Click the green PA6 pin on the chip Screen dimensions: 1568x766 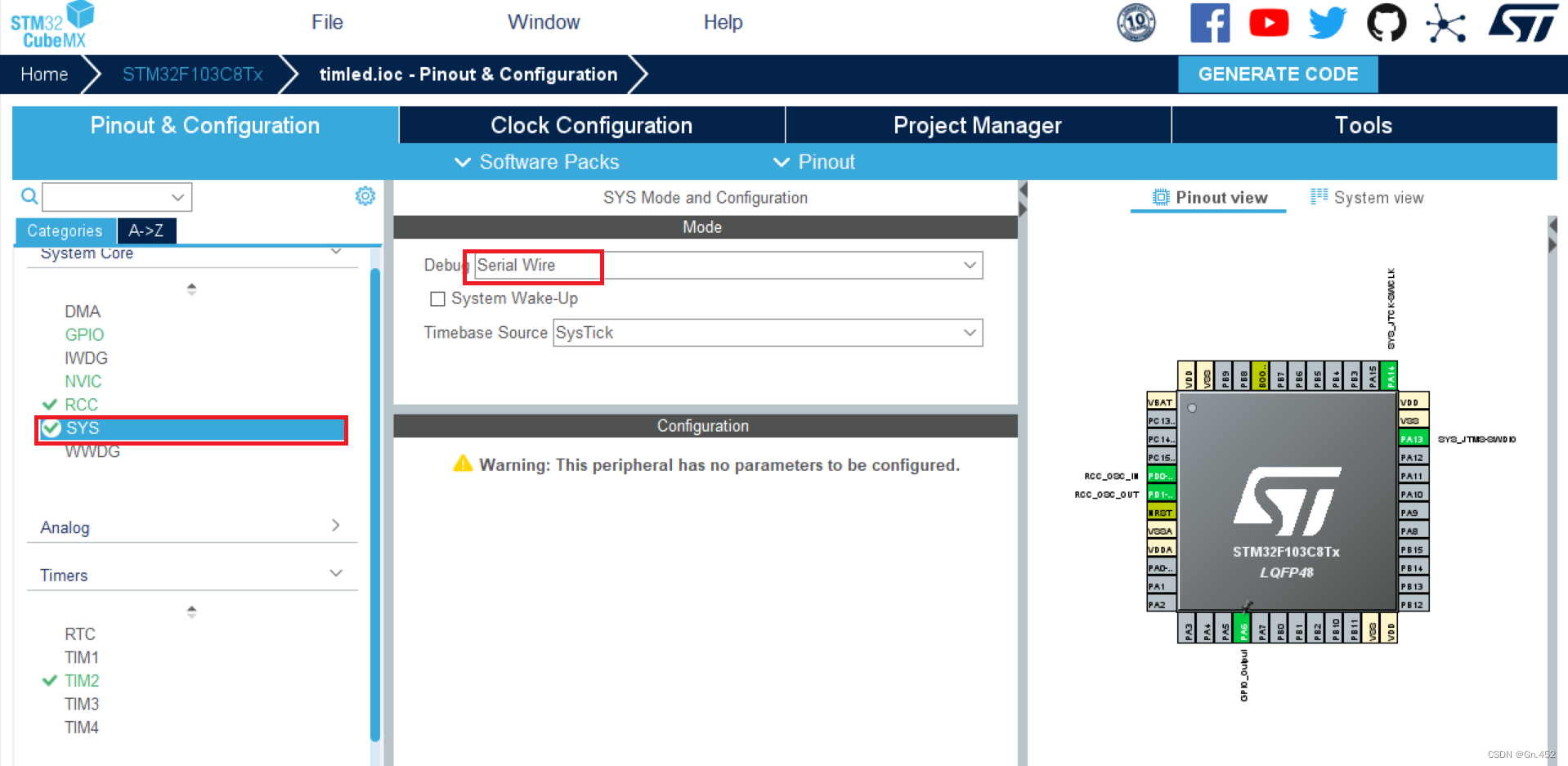1243,628
